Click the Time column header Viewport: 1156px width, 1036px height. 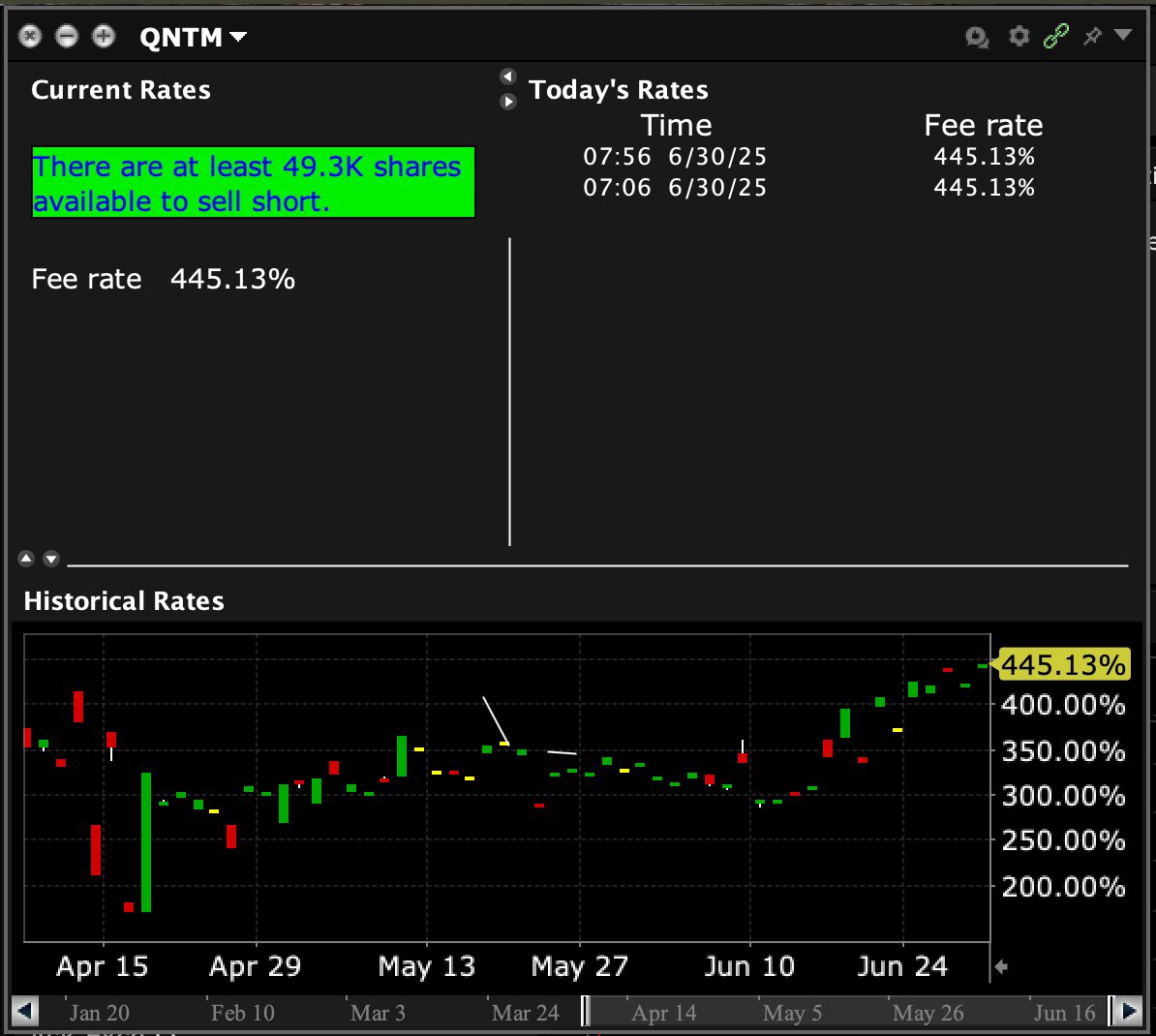tap(676, 125)
